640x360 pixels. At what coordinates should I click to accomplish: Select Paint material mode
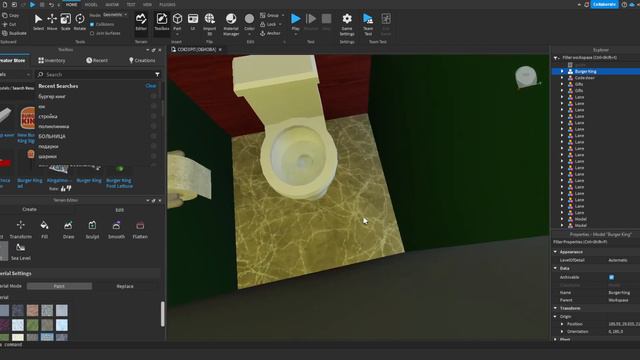pos(59,286)
